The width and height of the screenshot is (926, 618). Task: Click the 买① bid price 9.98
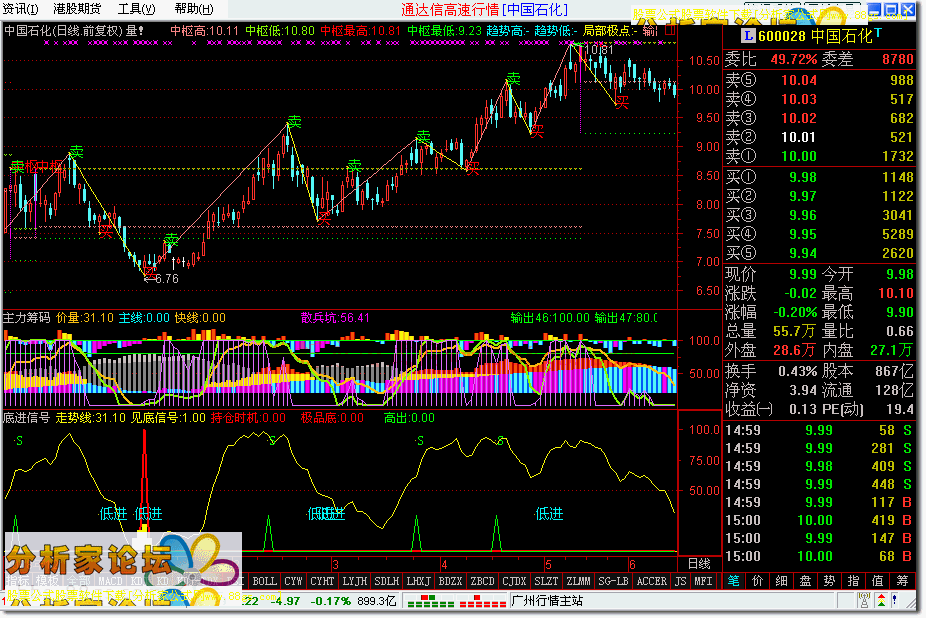click(803, 177)
